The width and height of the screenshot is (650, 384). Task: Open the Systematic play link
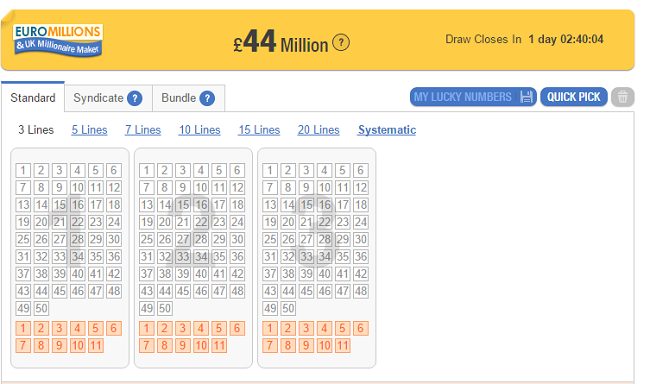click(x=387, y=130)
